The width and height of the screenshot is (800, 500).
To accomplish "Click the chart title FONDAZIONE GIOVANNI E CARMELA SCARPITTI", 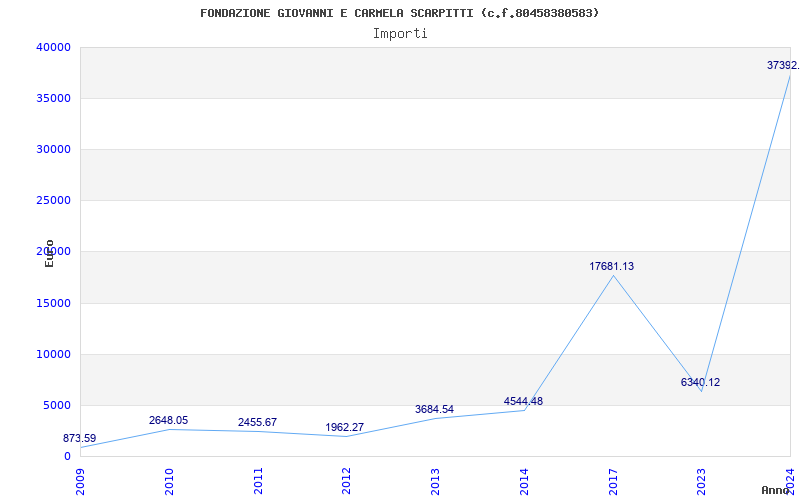I will pos(399,13).
